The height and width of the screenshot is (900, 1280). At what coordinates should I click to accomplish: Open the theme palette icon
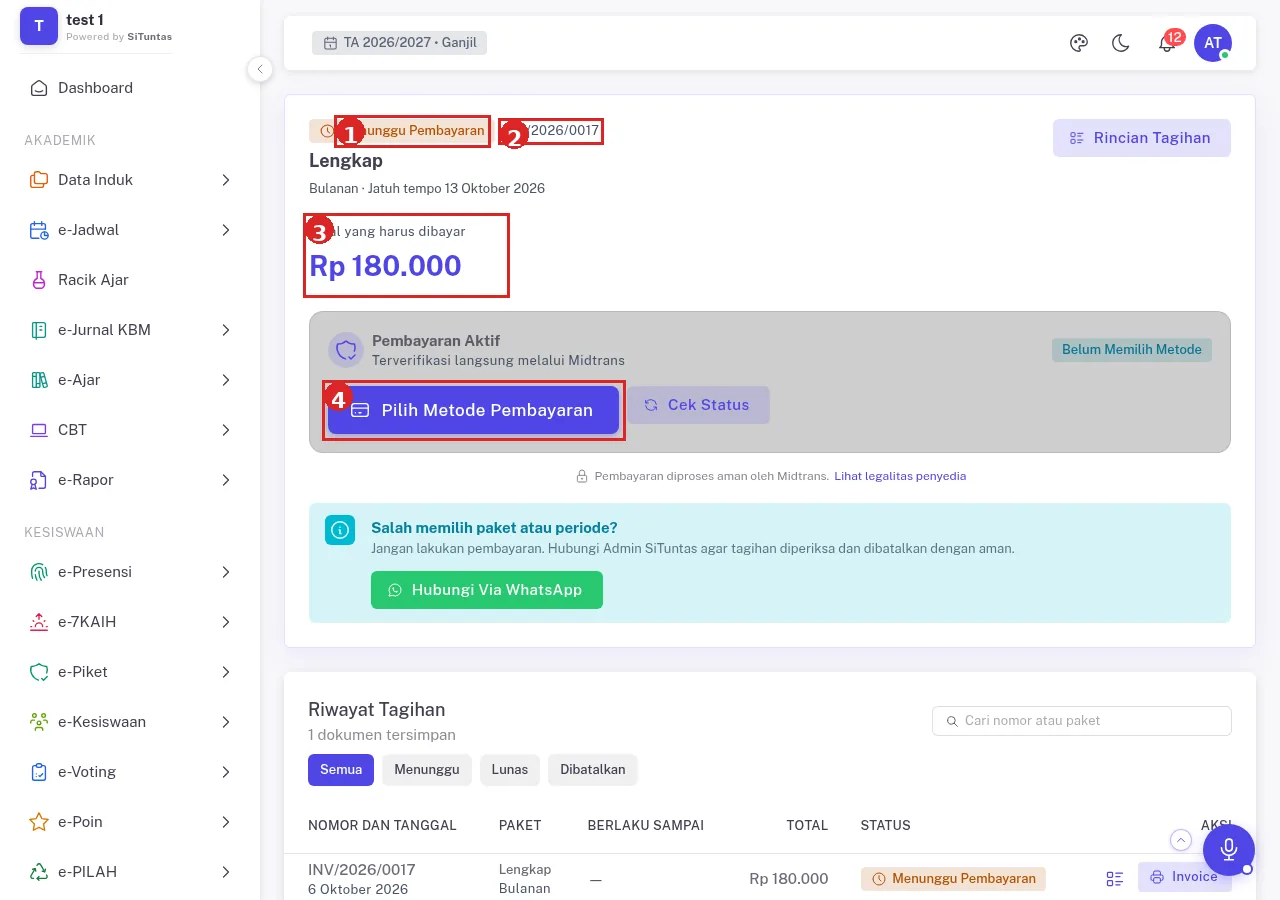1078,43
